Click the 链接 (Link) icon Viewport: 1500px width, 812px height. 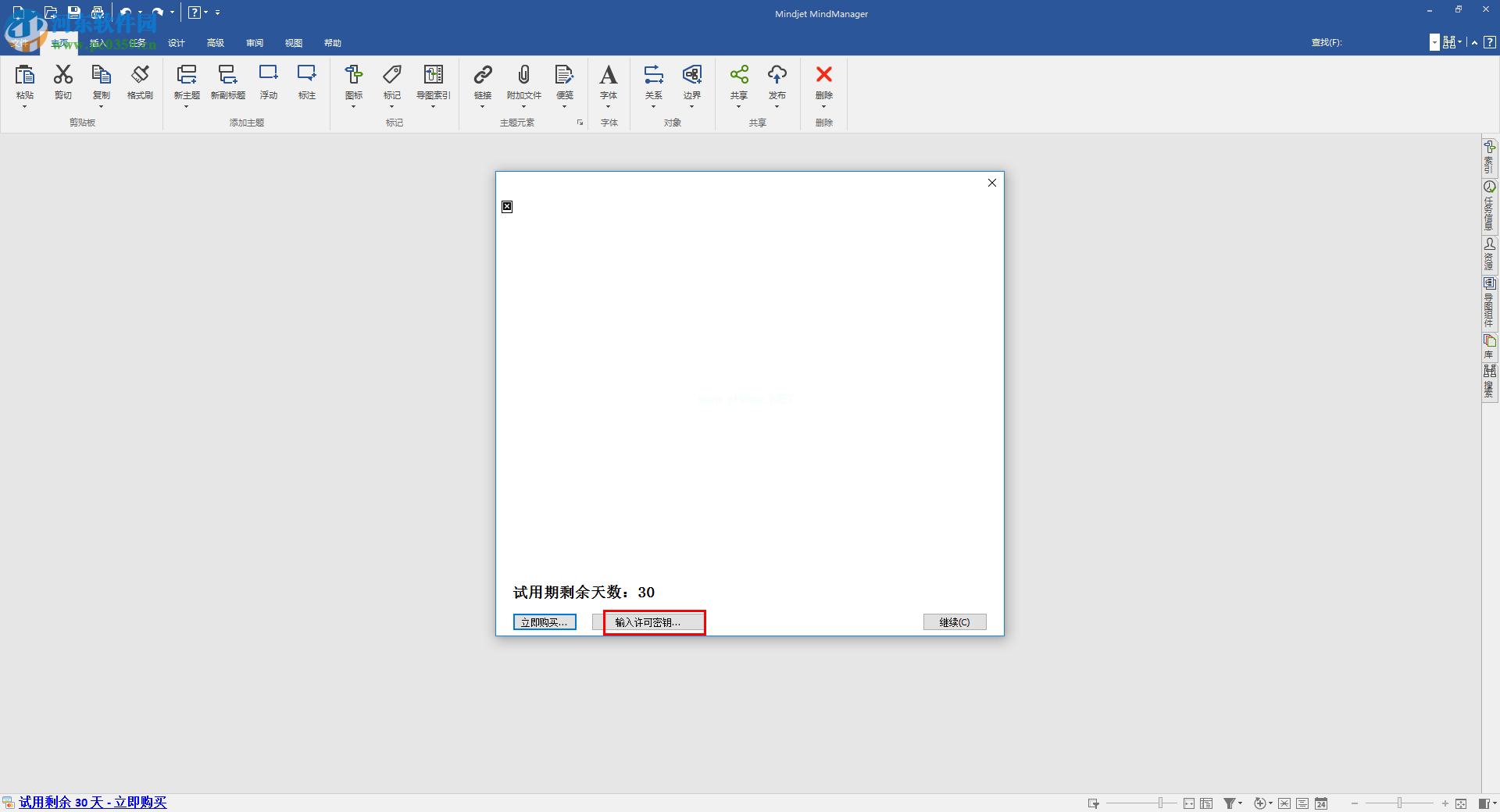coord(483,74)
